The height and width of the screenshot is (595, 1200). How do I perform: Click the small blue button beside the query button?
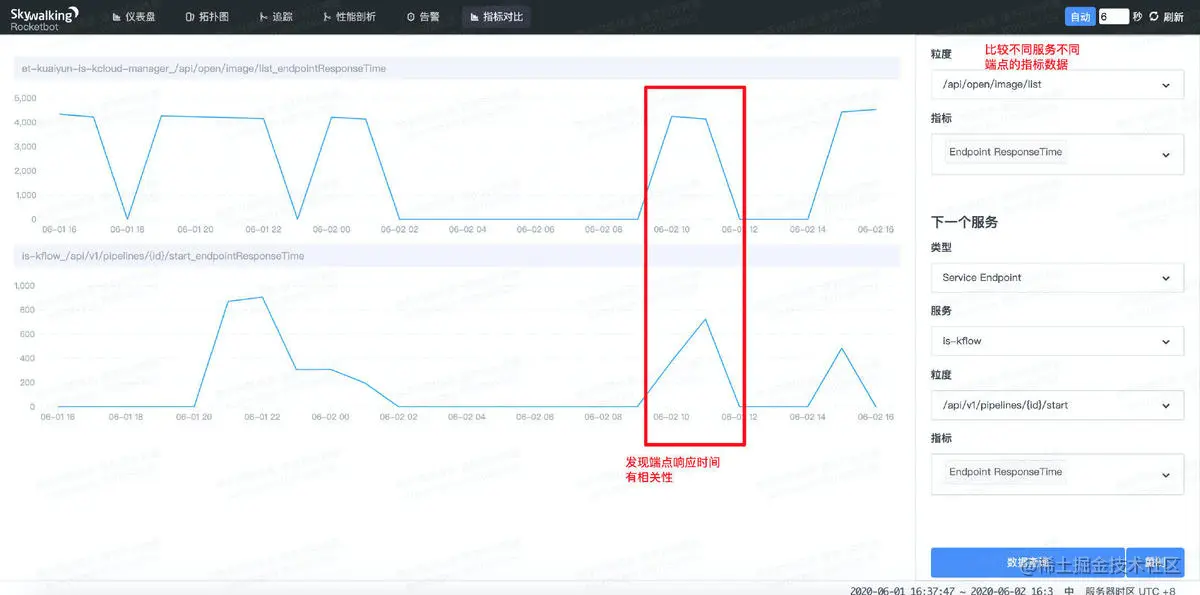tap(1155, 562)
